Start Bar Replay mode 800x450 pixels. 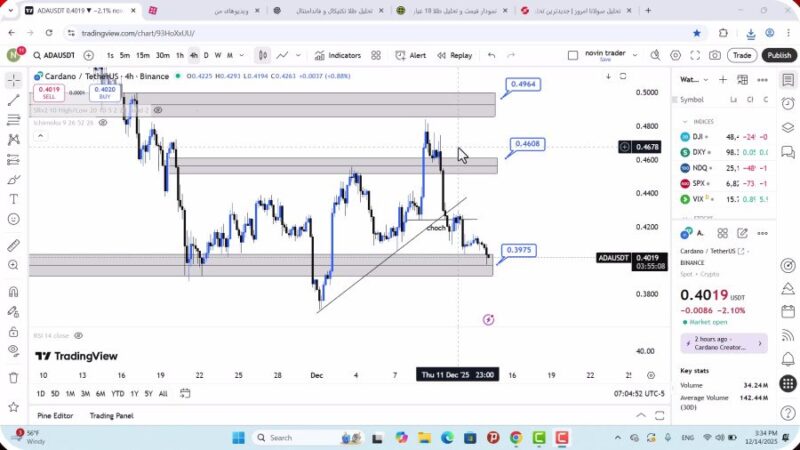pyautogui.click(x=455, y=55)
